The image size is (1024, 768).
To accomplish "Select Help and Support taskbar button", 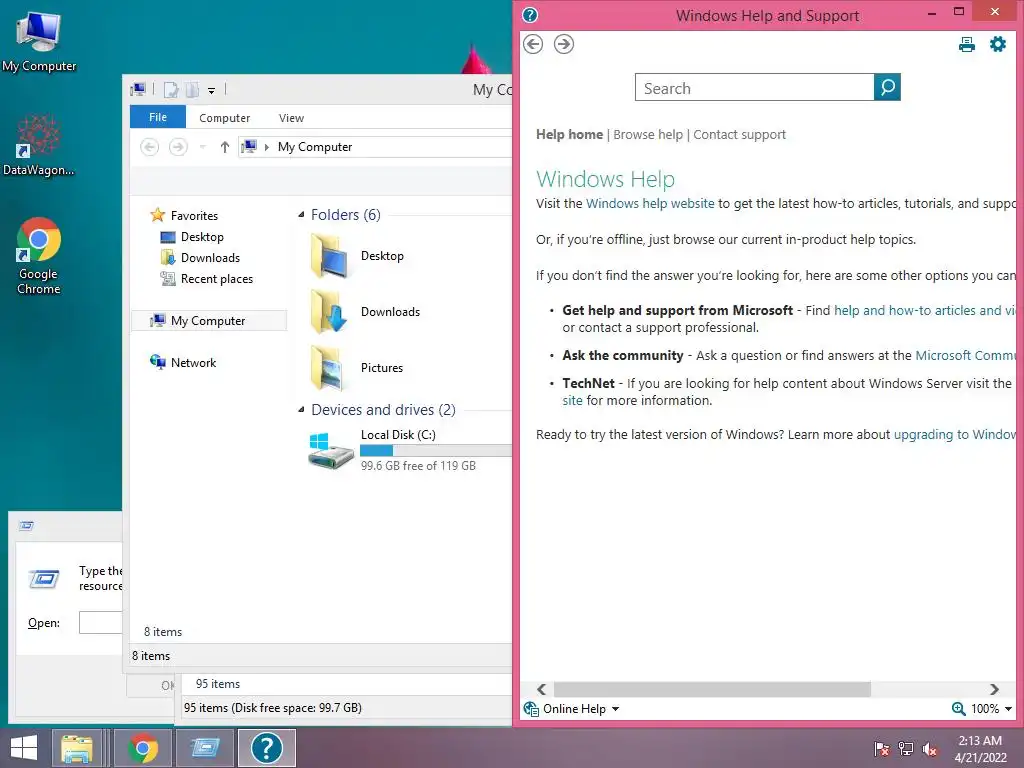I will point(267,748).
